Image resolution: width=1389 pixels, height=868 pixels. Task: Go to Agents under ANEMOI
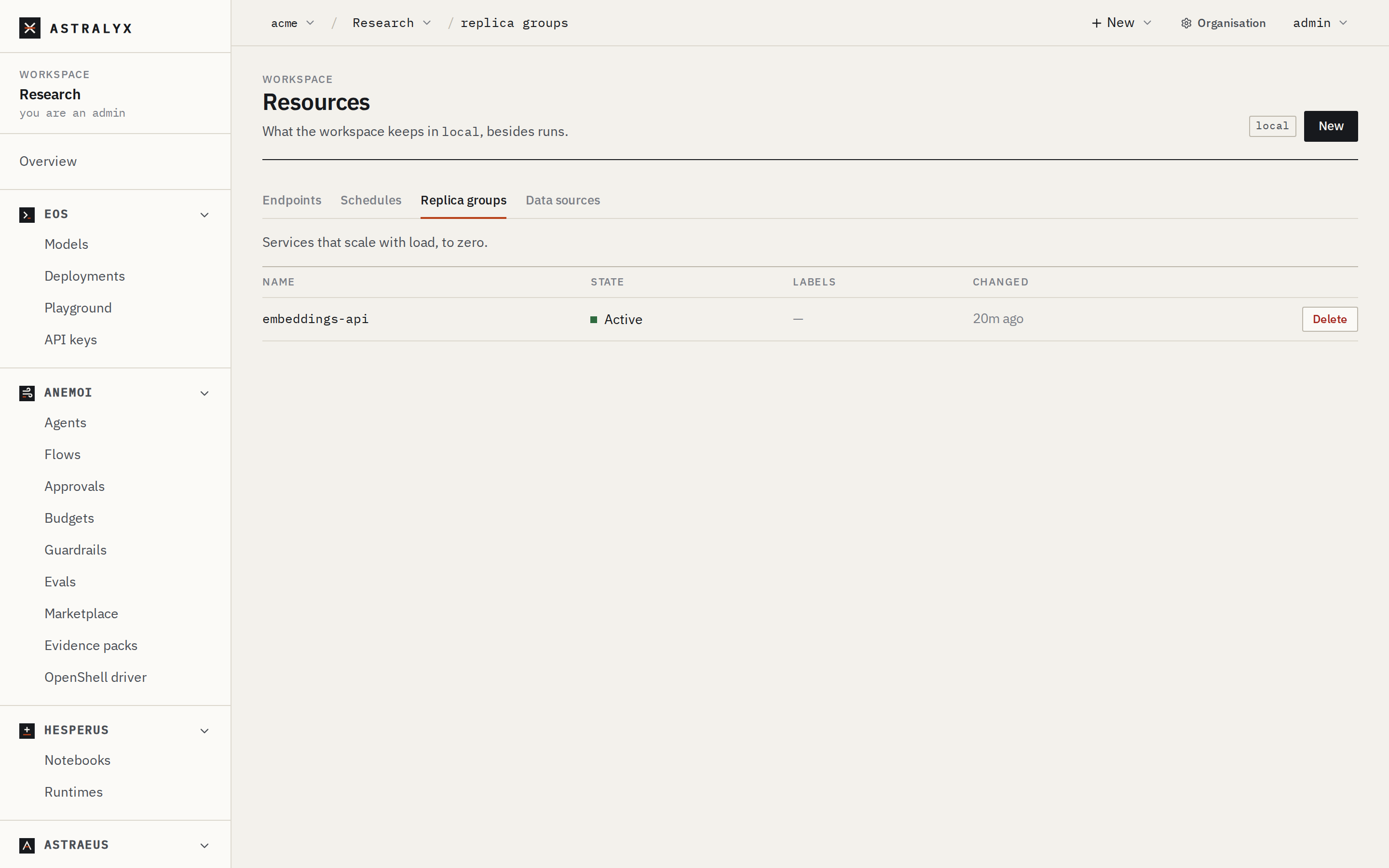66,423
